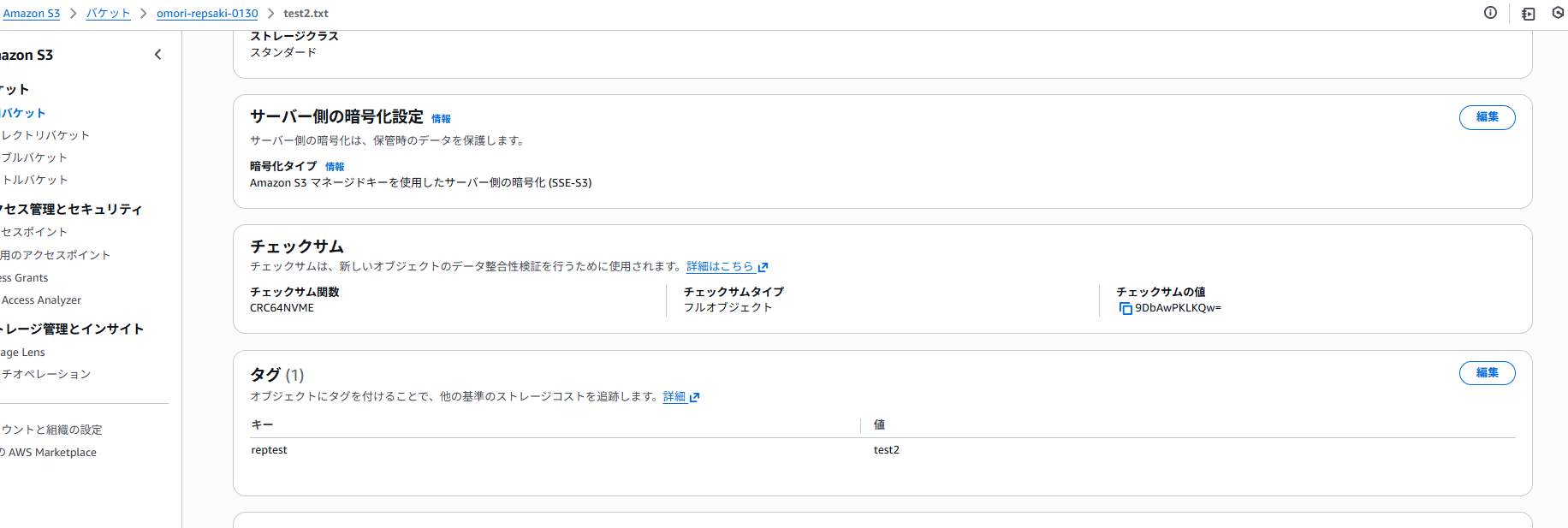The image size is (1568, 528).
Task: Click the SSE-S3 encryption type text
Action: coord(420,183)
